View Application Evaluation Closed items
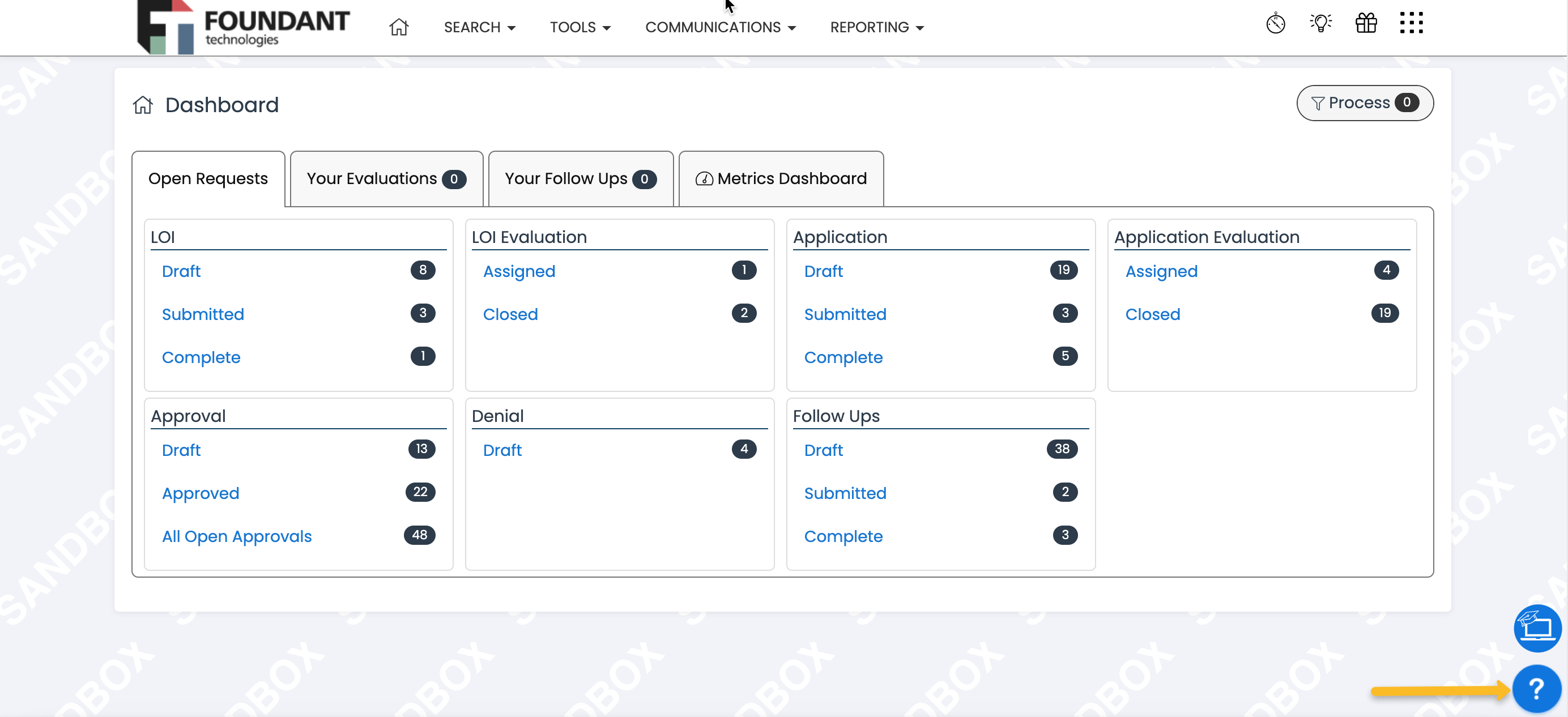 tap(1152, 314)
